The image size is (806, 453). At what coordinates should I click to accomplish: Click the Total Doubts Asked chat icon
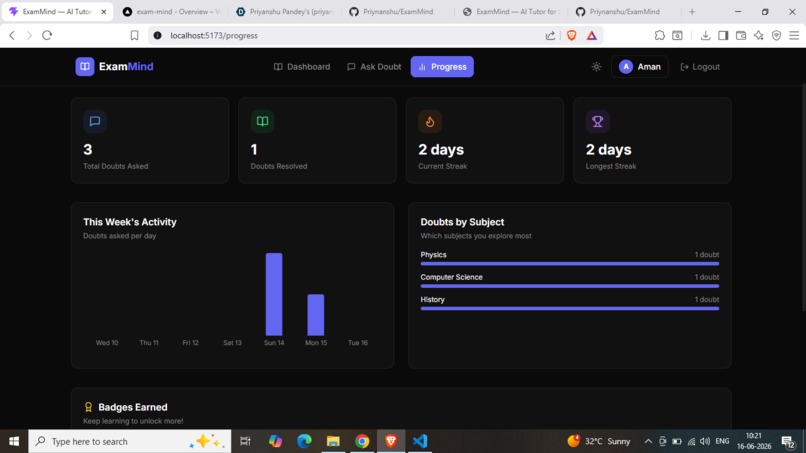(x=95, y=121)
